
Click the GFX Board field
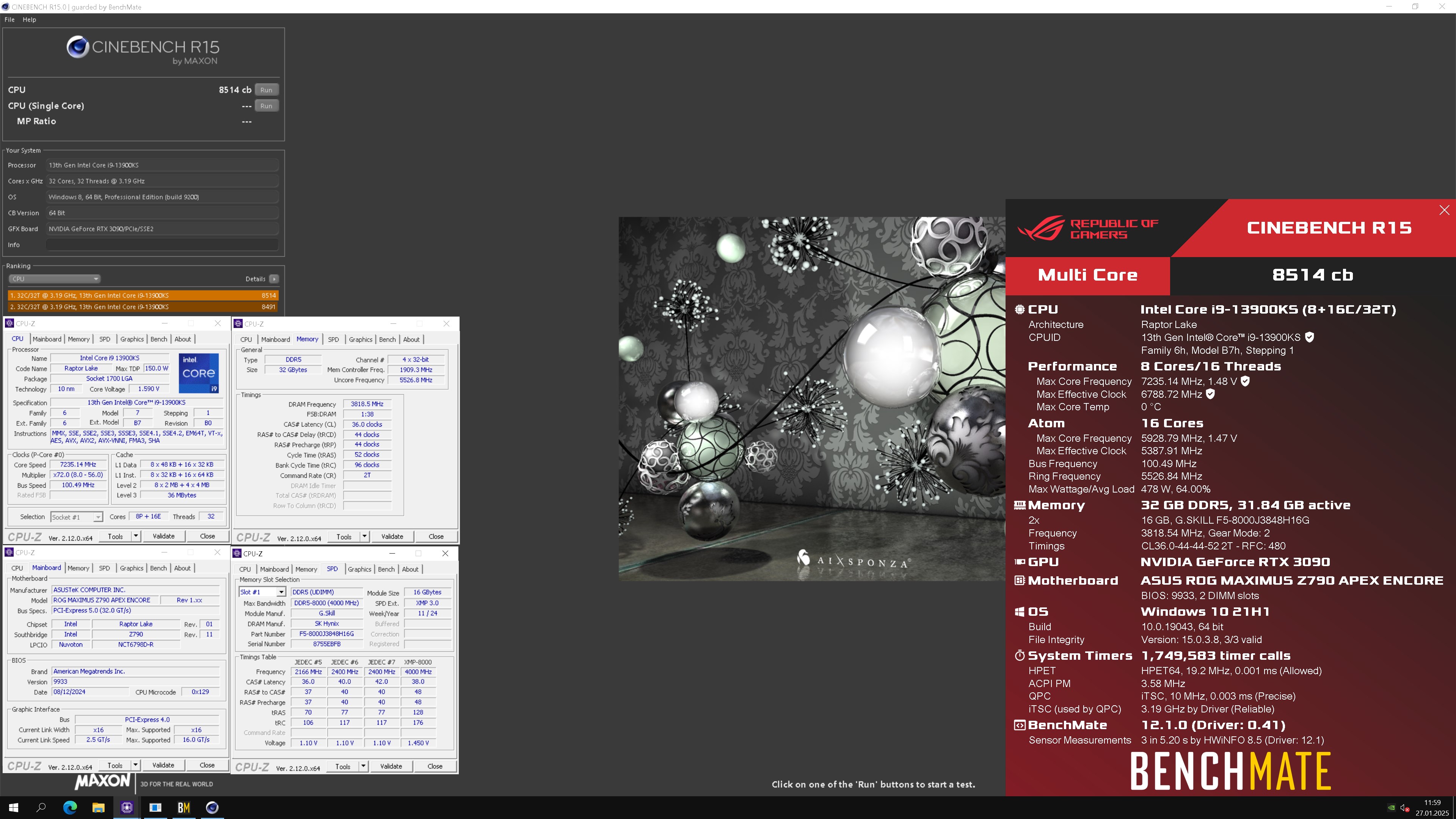click(x=162, y=229)
